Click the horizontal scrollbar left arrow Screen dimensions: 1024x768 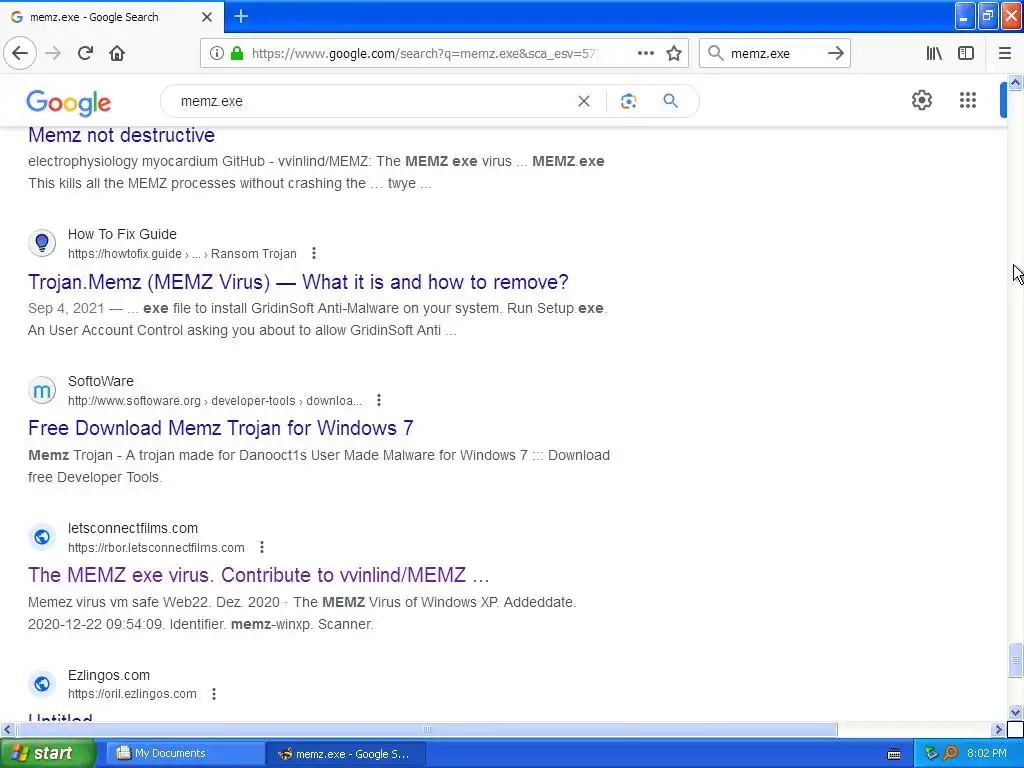coord(7,729)
